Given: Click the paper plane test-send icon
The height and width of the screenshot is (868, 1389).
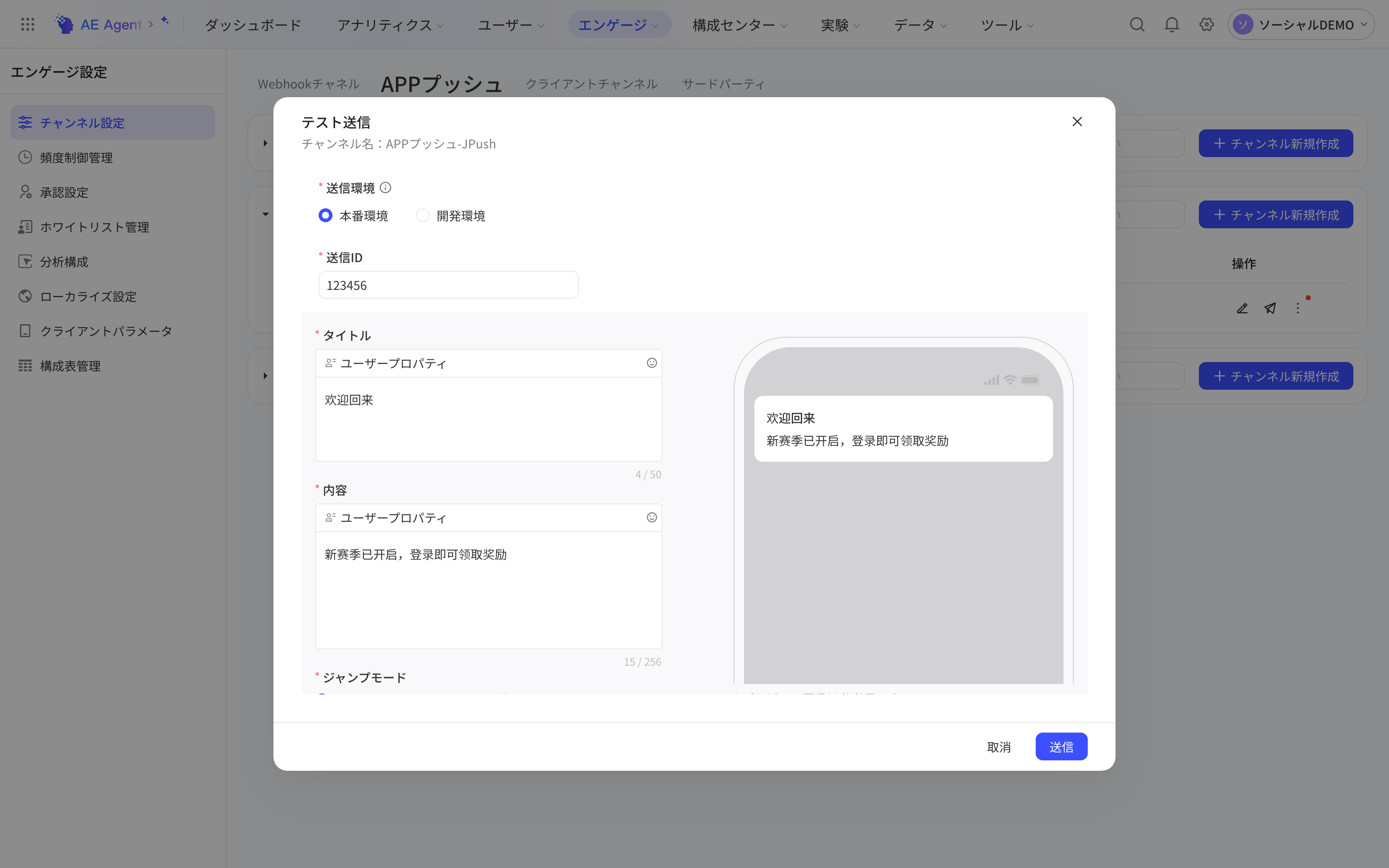Looking at the screenshot, I should (1270, 308).
